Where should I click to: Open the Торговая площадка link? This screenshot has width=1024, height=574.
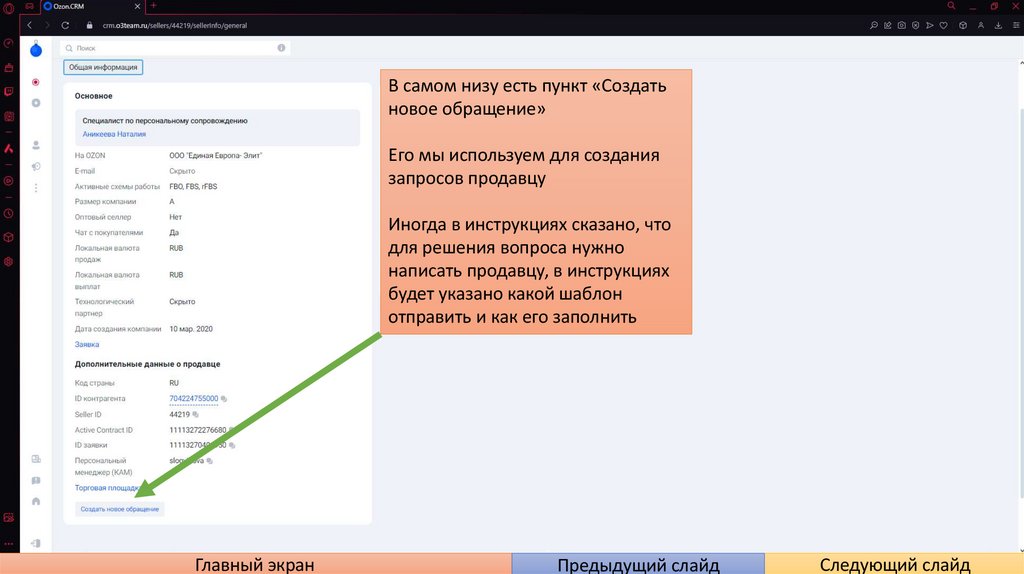[107, 488]
